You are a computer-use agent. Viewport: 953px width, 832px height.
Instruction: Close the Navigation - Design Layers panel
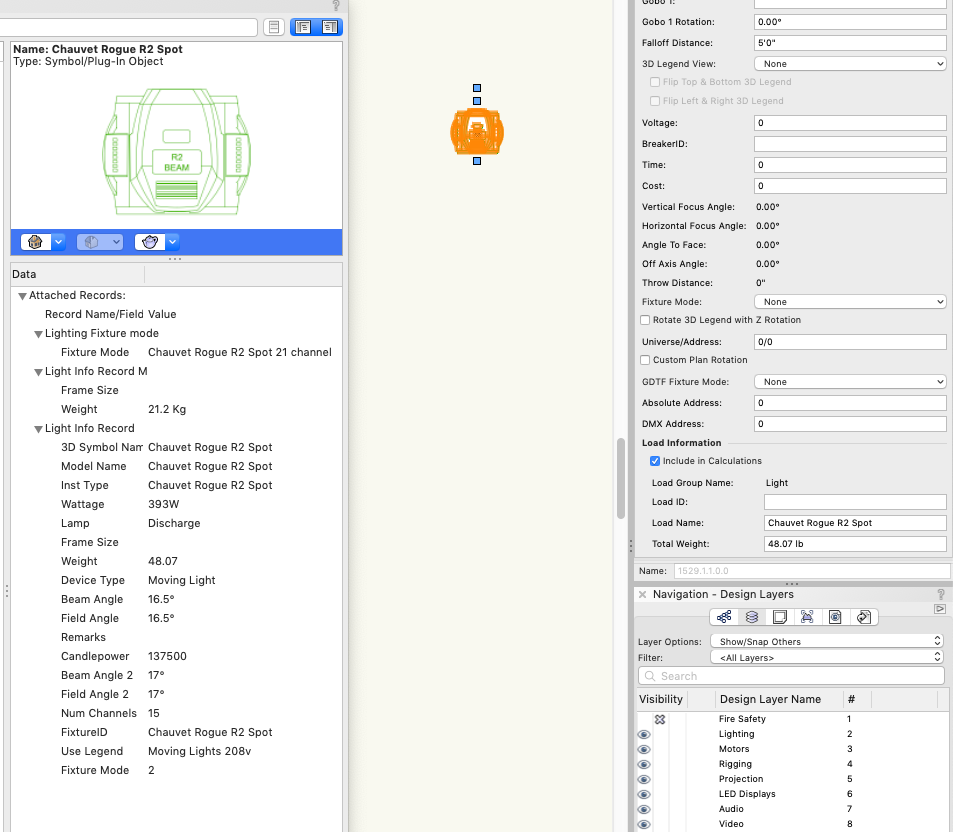641,594
